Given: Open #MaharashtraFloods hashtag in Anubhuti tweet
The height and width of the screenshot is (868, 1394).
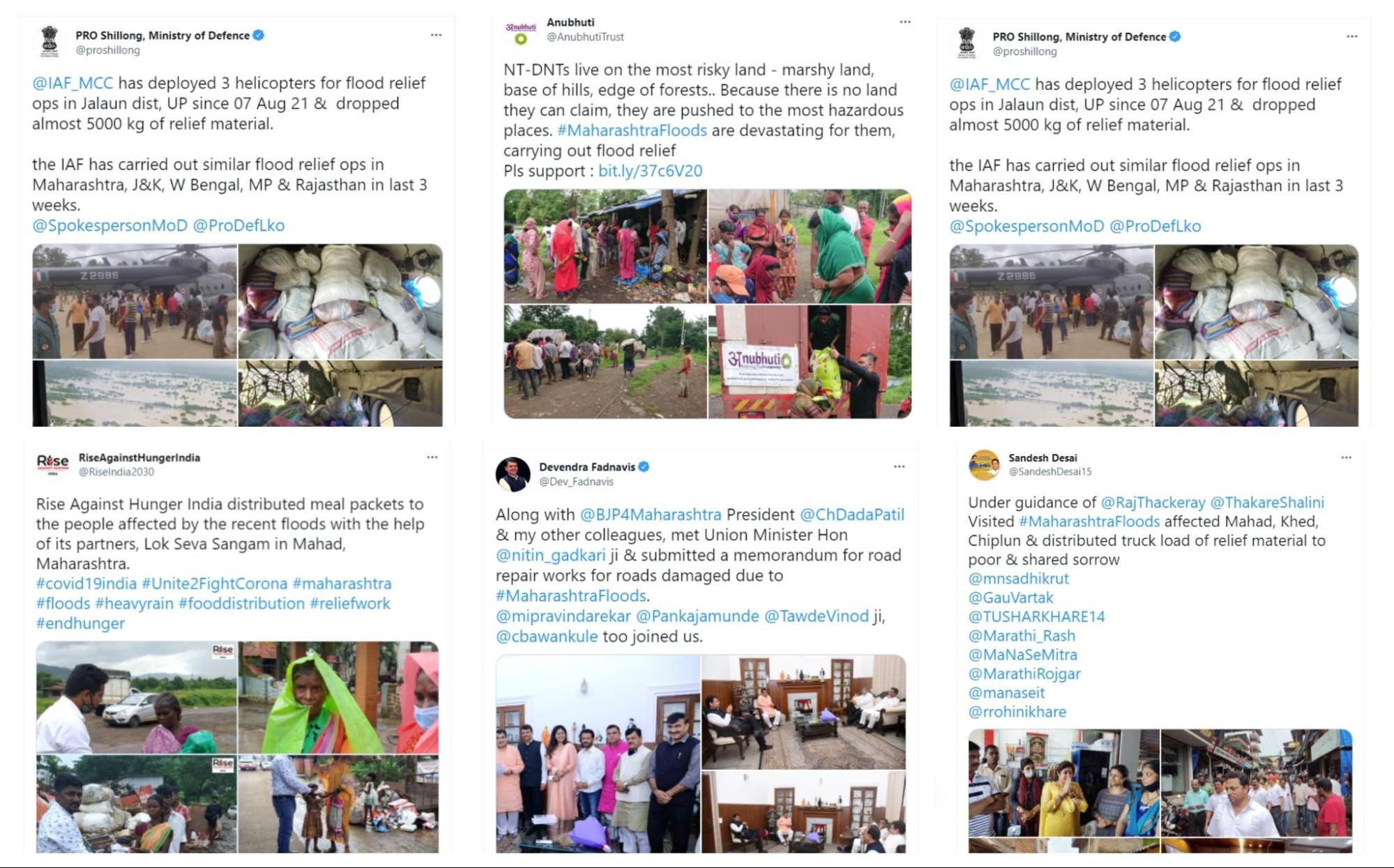Looking at the screenshot, I should tap(632, 130).
